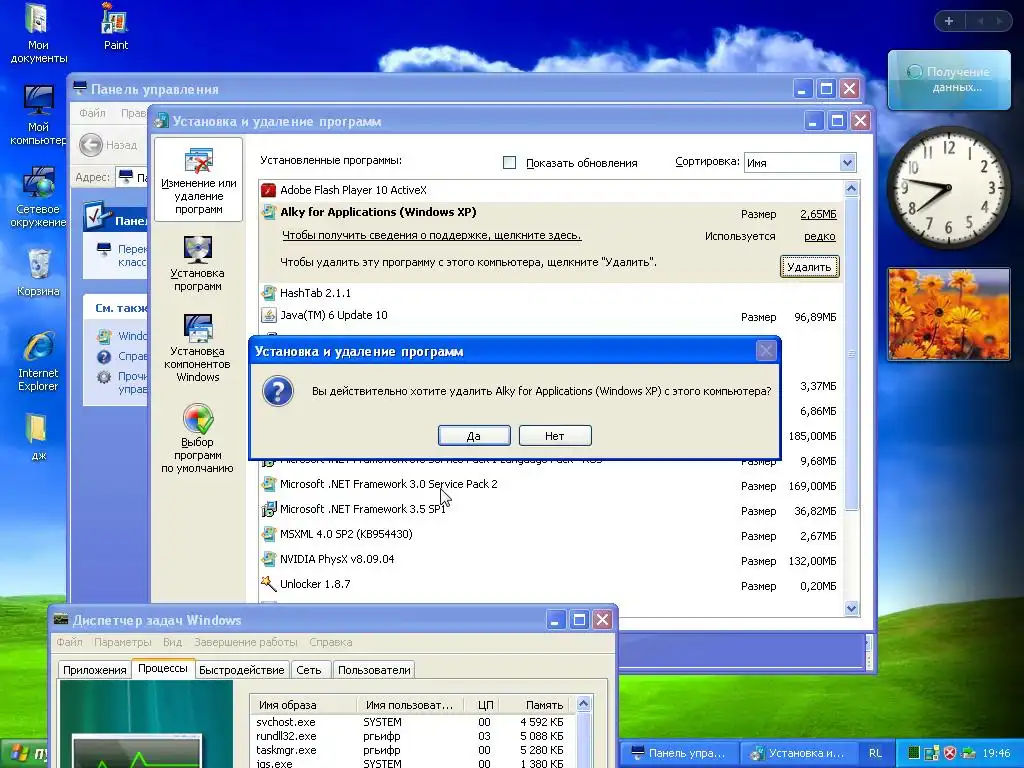The image size is (1024, 768).
Task: Open Выбор программ по умолчанию section
Action: click(x=197, y=438)
